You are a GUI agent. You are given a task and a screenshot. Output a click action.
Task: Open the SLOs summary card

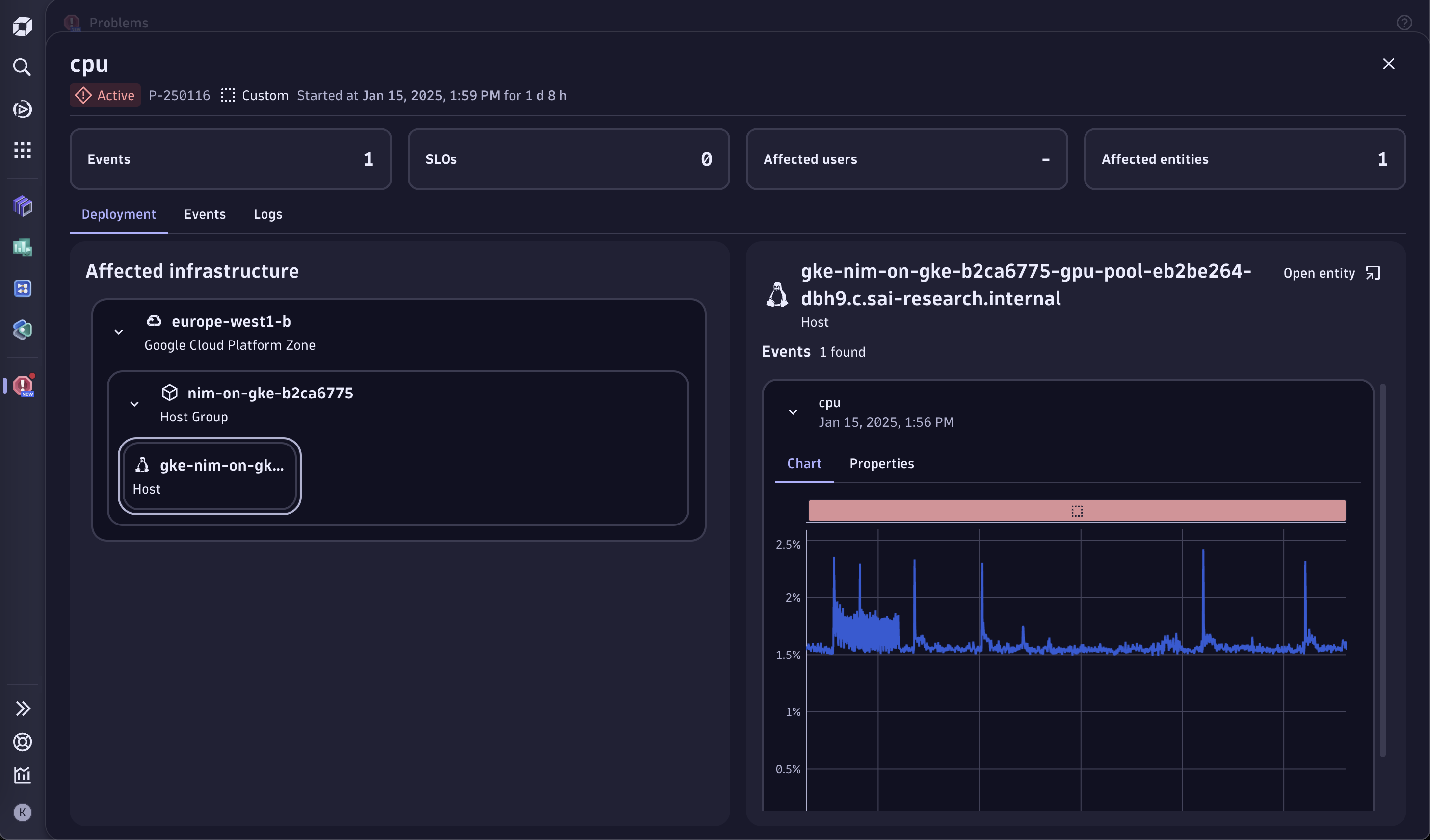click(569, 159)
